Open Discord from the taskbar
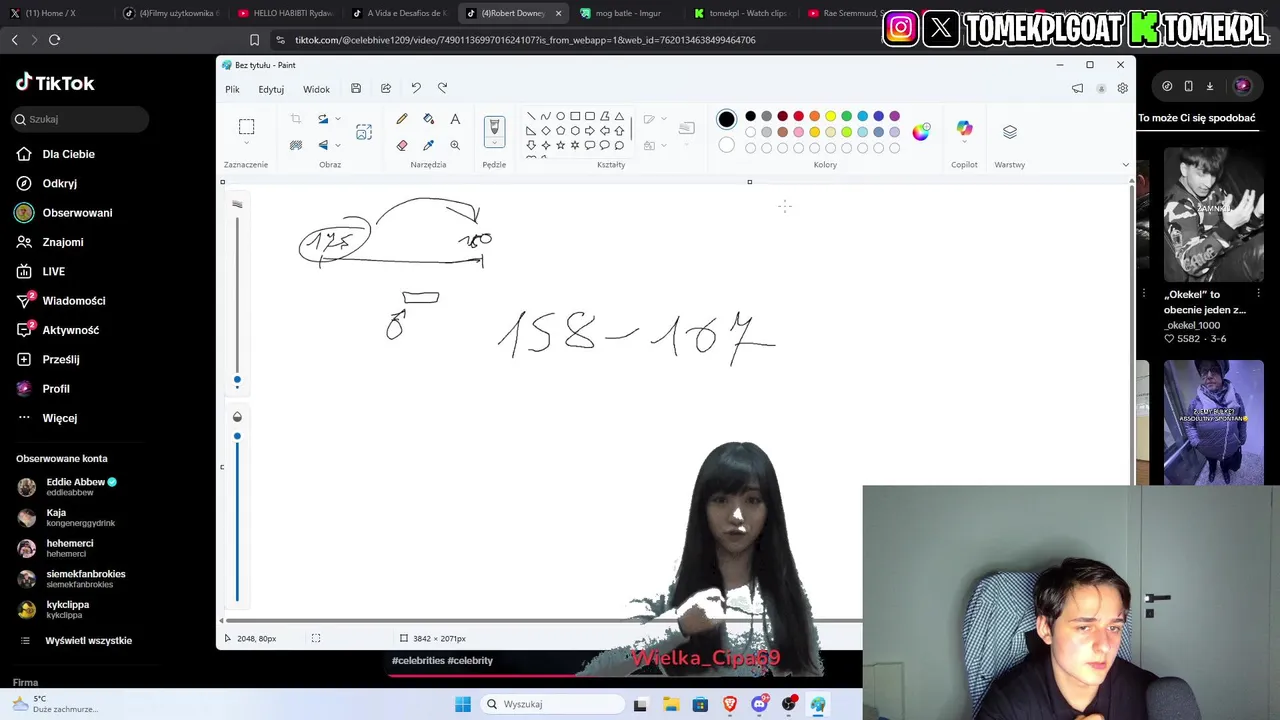This screenshot has width=1280, height=720. 759,704
